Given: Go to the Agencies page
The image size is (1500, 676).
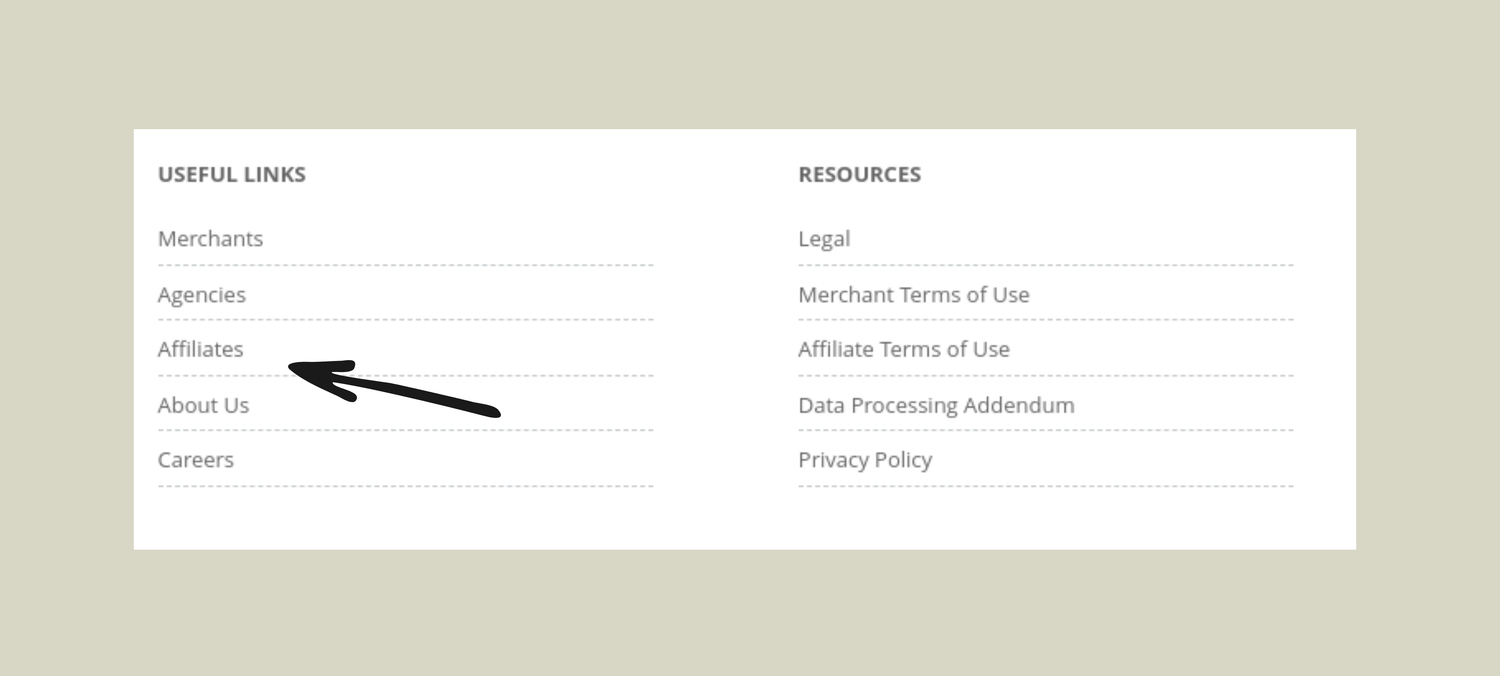Looking at the screenshot, I should tap(201, 295).
